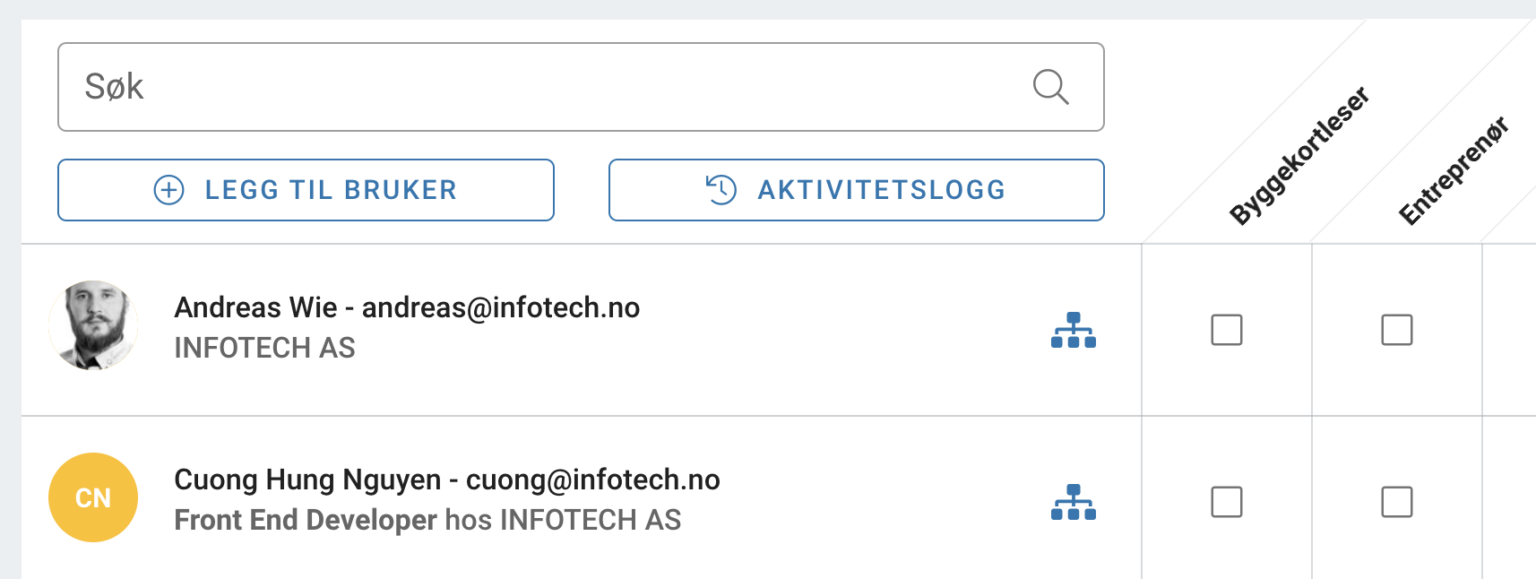
Task: Click the LEGG TIL BRUKER button
Action: [x=306, y=189]
